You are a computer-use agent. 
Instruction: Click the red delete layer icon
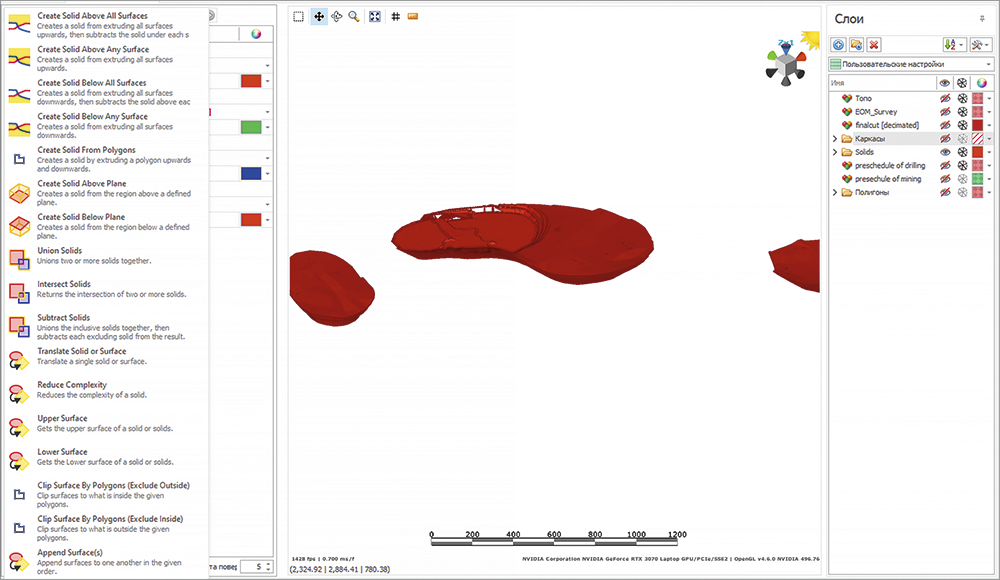click(x=873, y=45)
